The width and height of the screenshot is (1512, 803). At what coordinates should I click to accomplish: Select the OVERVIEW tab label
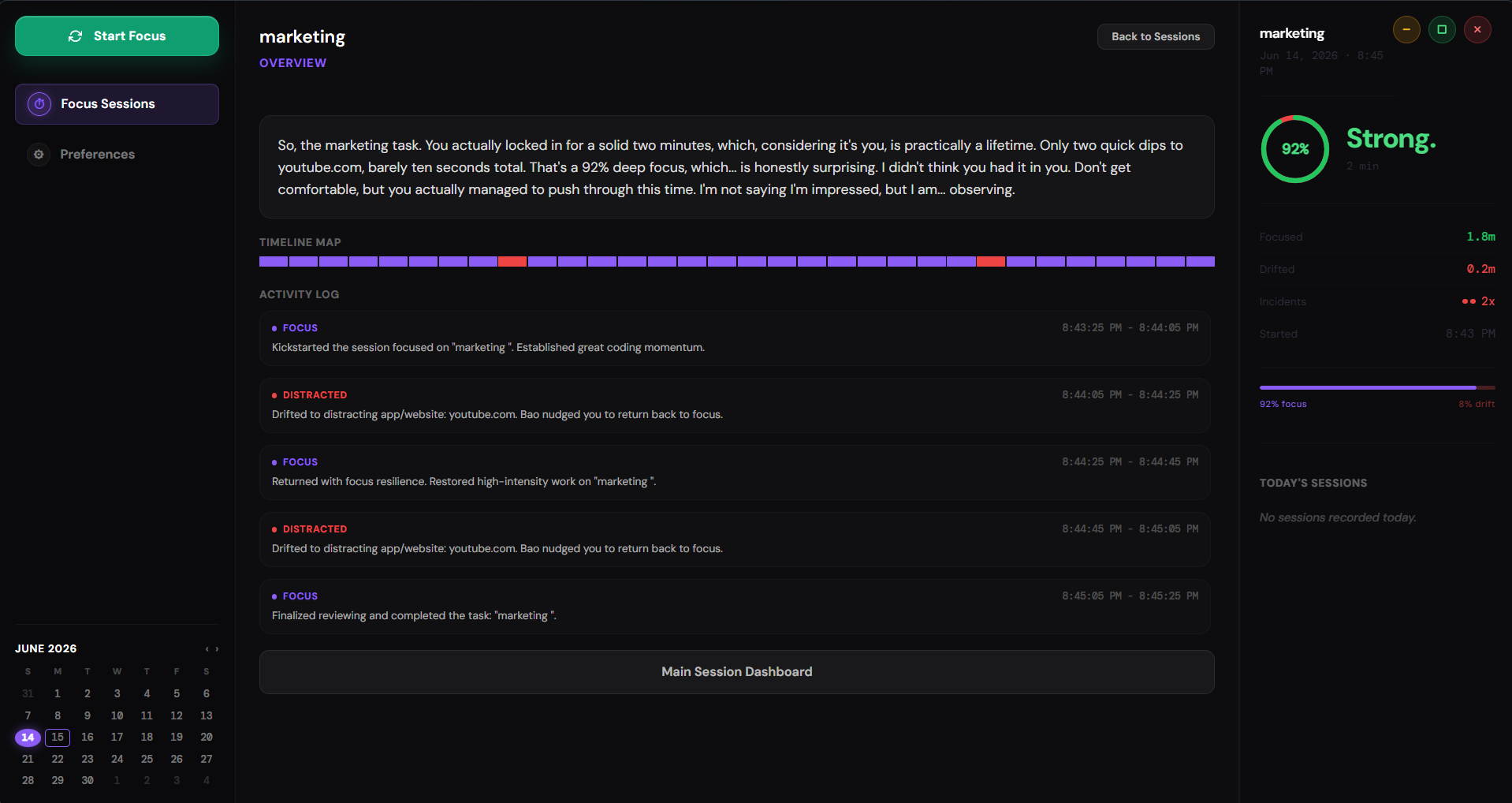[292, 63]
